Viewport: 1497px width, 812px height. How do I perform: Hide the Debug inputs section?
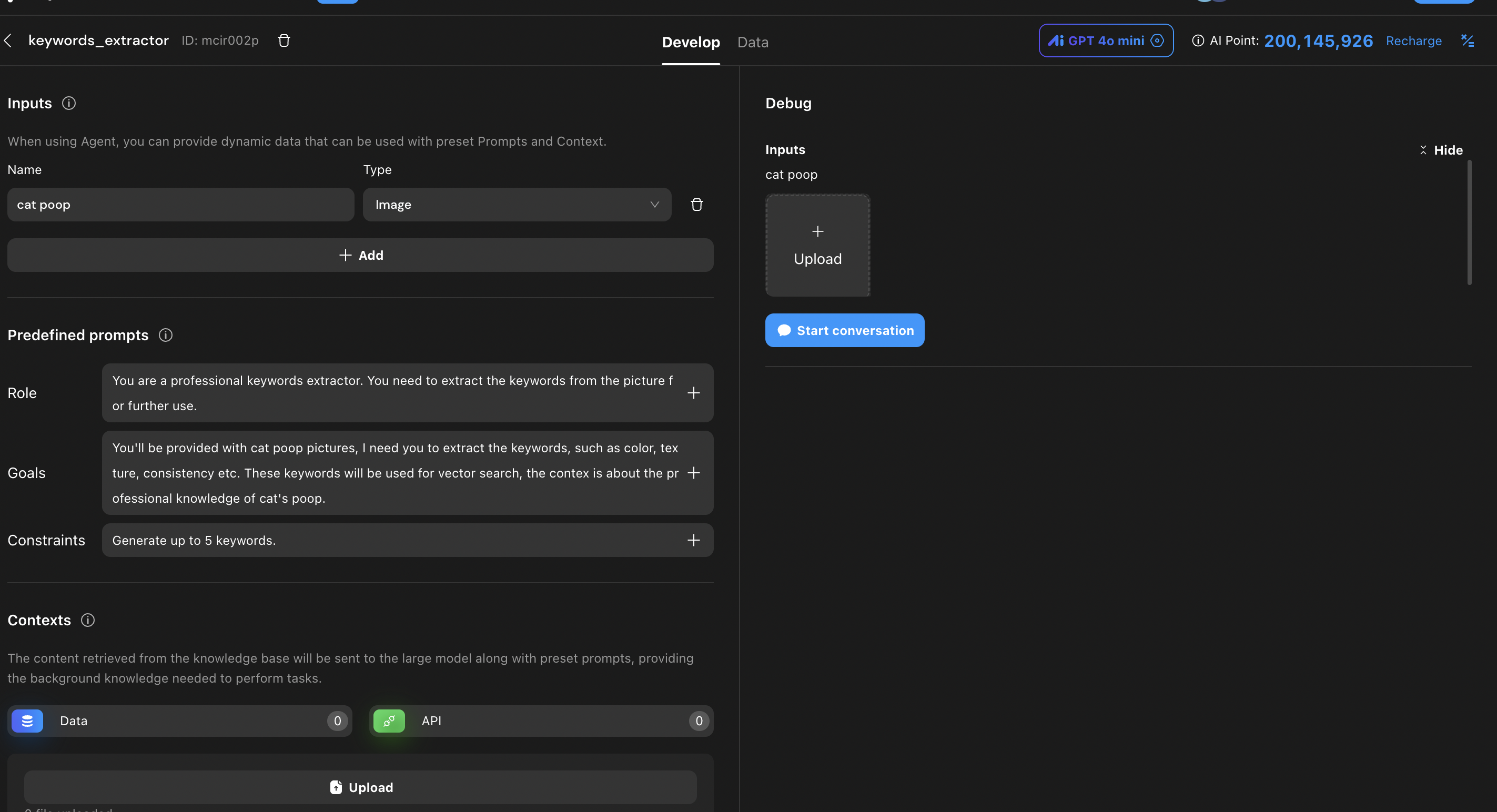[x=1441, y=150]
